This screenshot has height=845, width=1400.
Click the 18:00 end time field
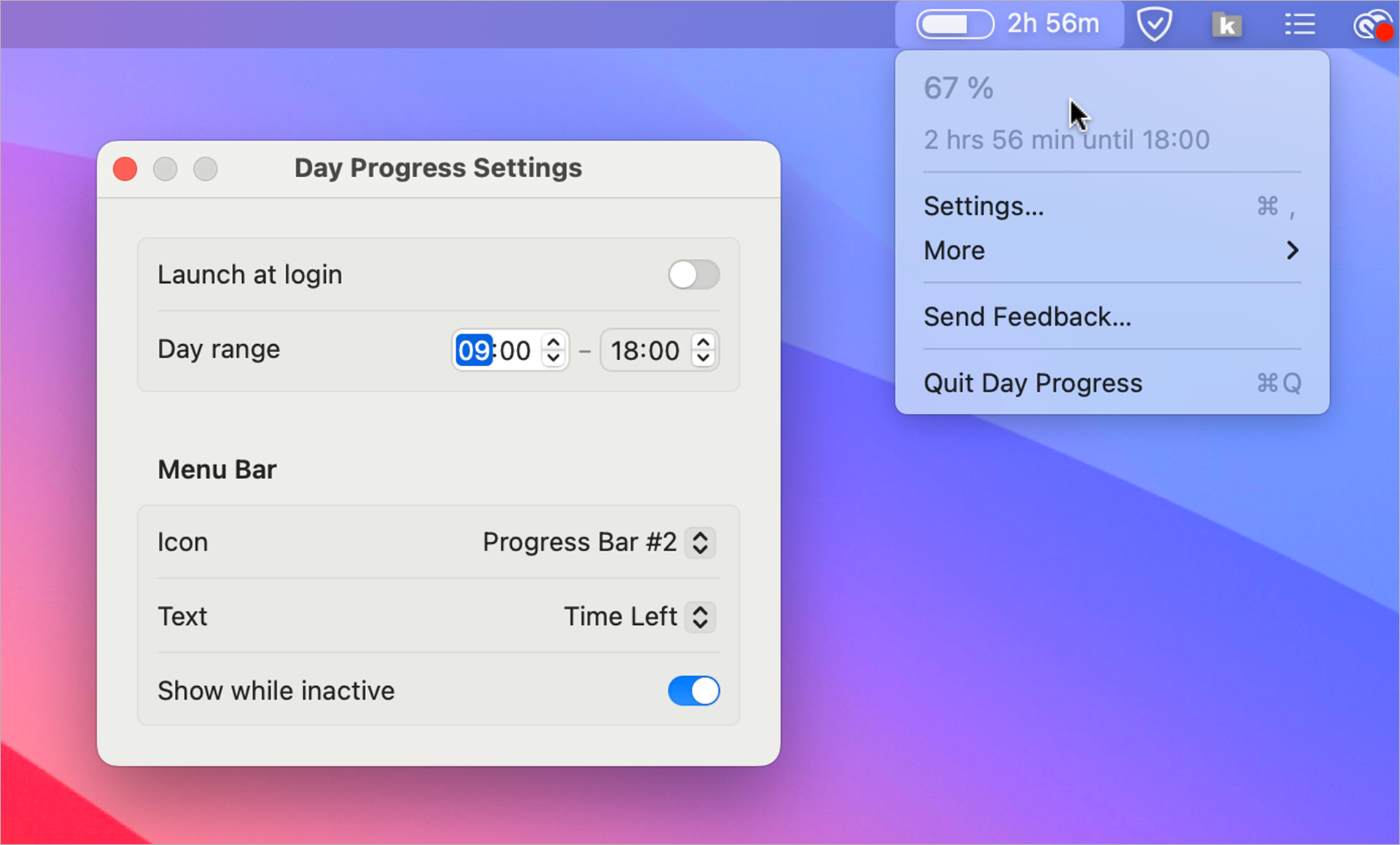[x=645, y=351]
